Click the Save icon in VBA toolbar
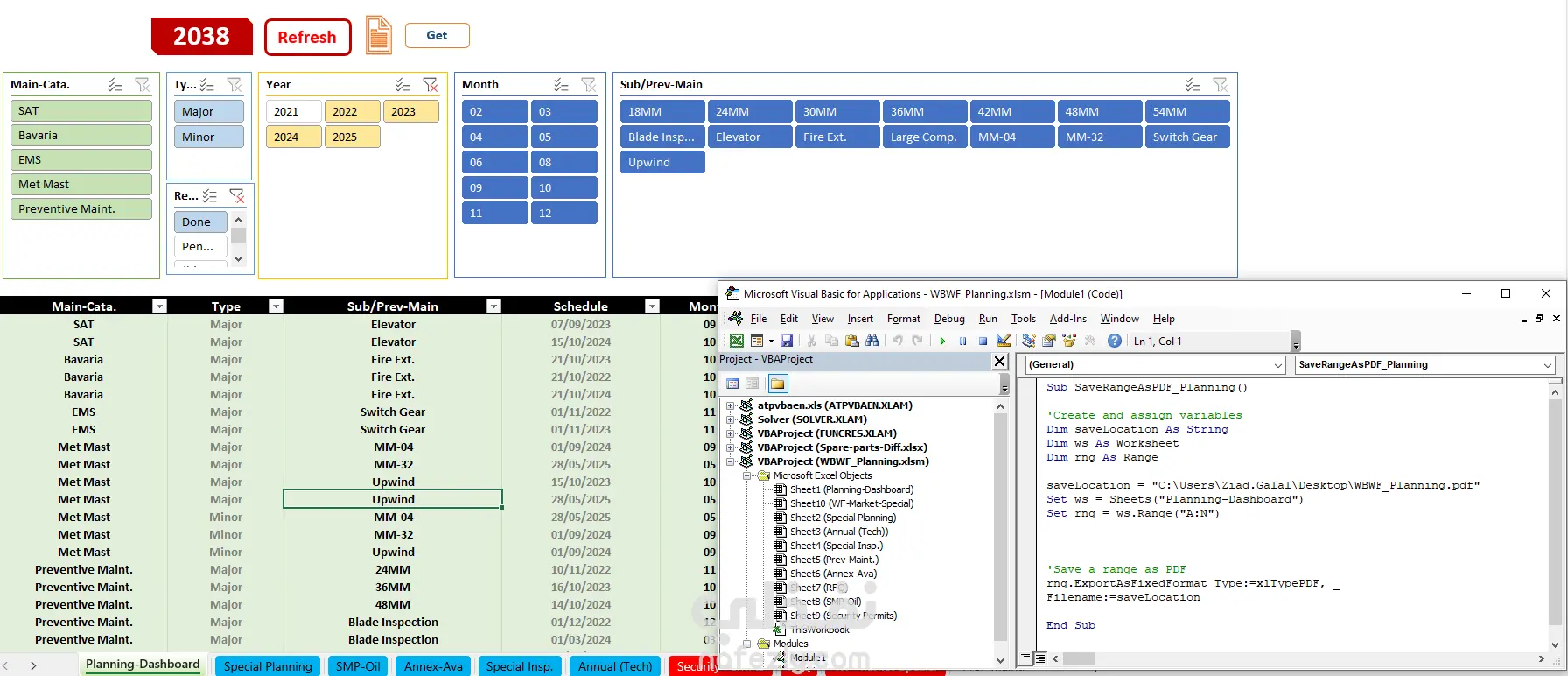 pos(787,342)
